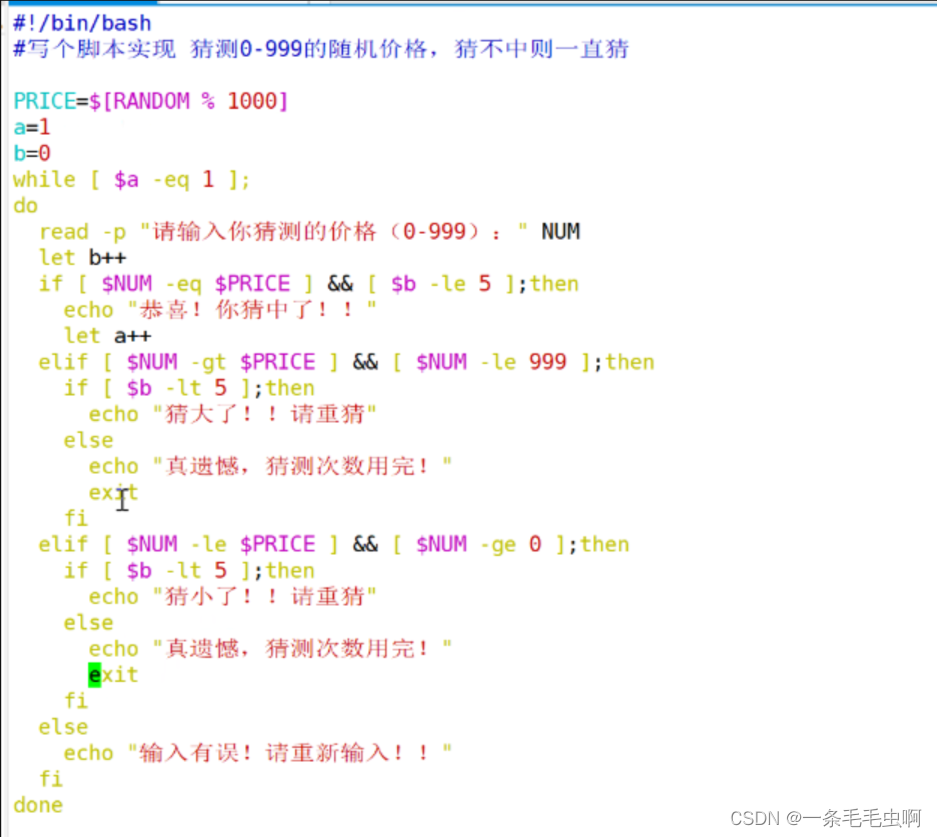Image resolution: width=937 pixels, height=837 pixels.
Task: Click the shebang line '#!/bin/bash'
Action: click(82, 23)
